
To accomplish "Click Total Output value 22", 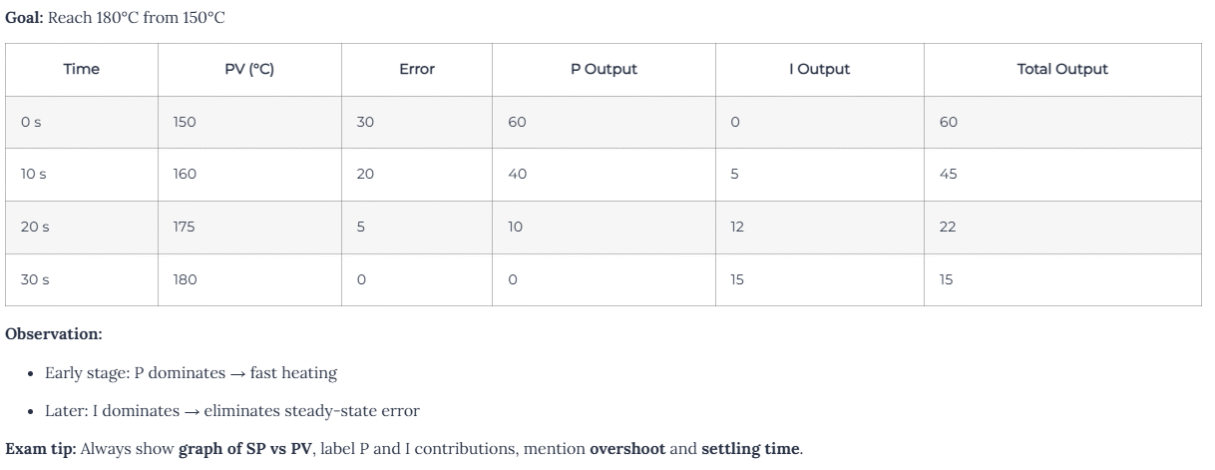I will click(948, 227).
